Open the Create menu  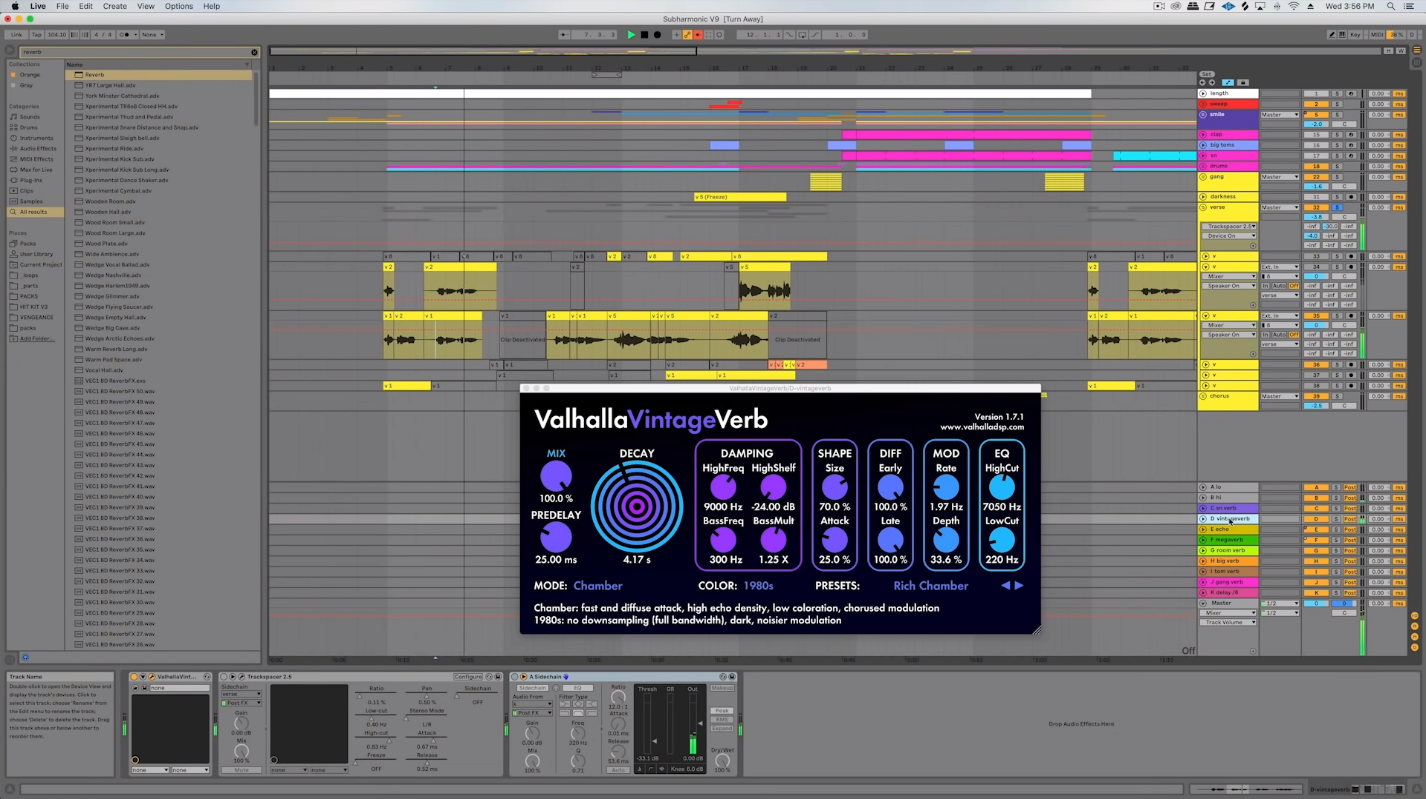pyautogui.click(x=115, y=6)
